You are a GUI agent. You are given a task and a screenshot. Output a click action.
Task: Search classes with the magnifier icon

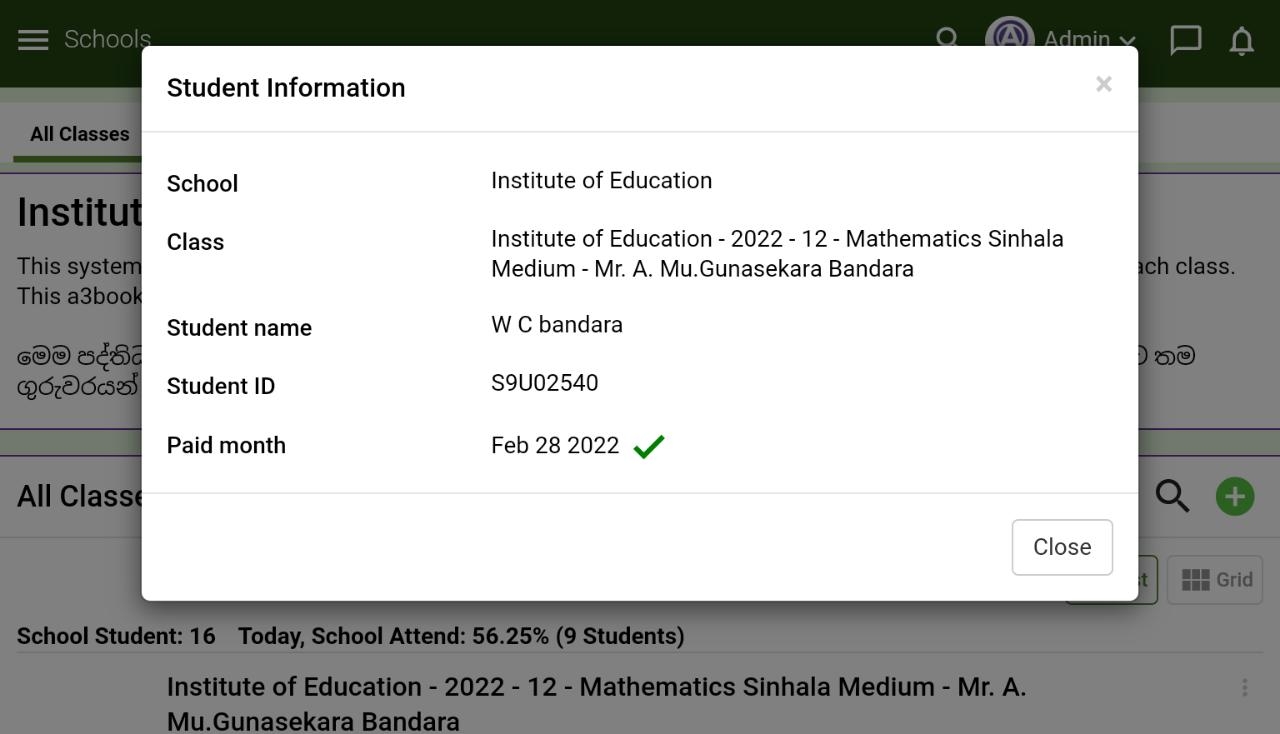click(1173, 496)
